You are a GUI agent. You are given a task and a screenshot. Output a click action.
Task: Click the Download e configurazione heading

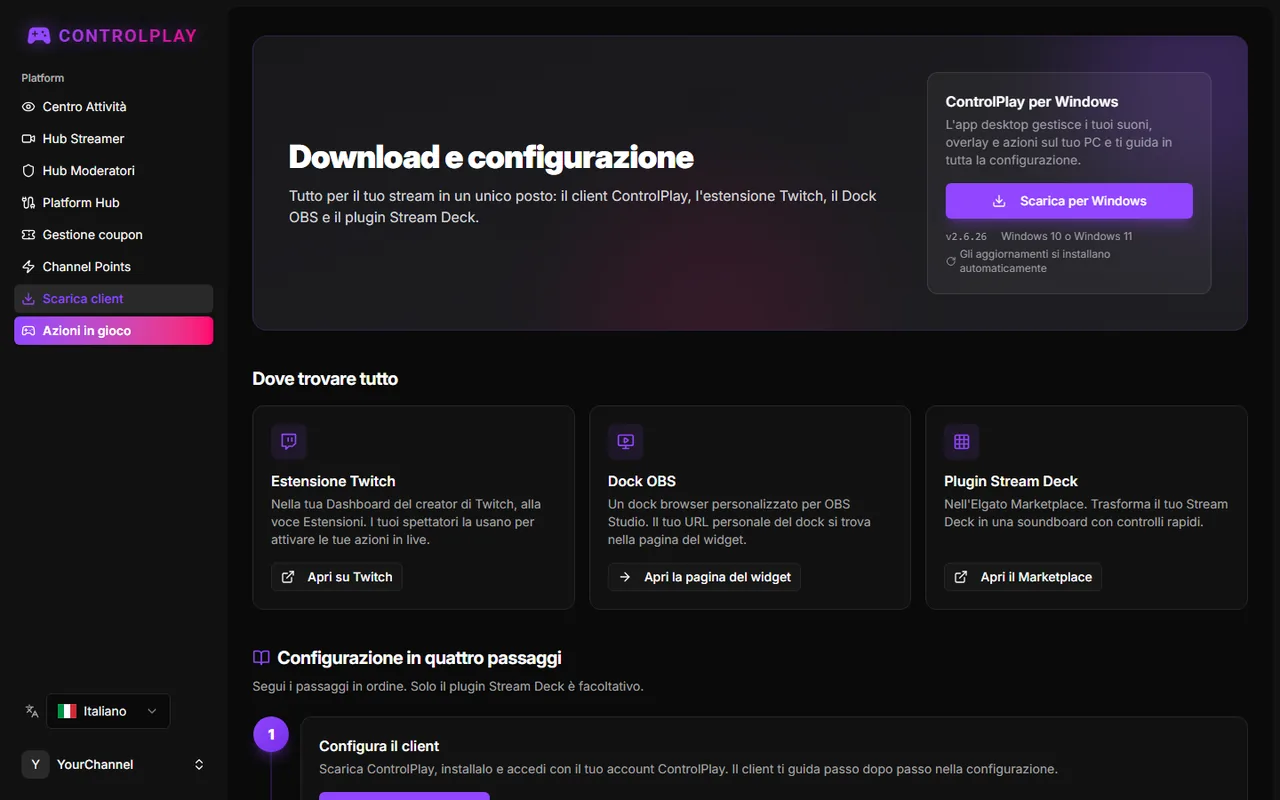(x=491, y=157)
